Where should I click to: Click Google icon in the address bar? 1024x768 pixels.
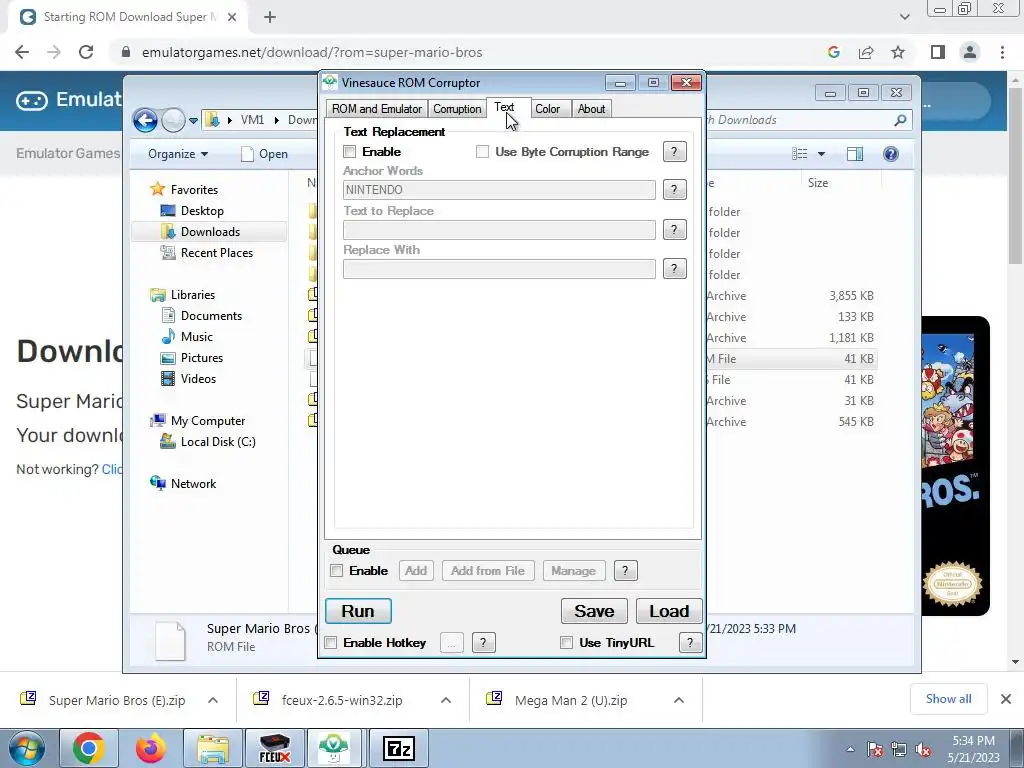click(833, 52)
